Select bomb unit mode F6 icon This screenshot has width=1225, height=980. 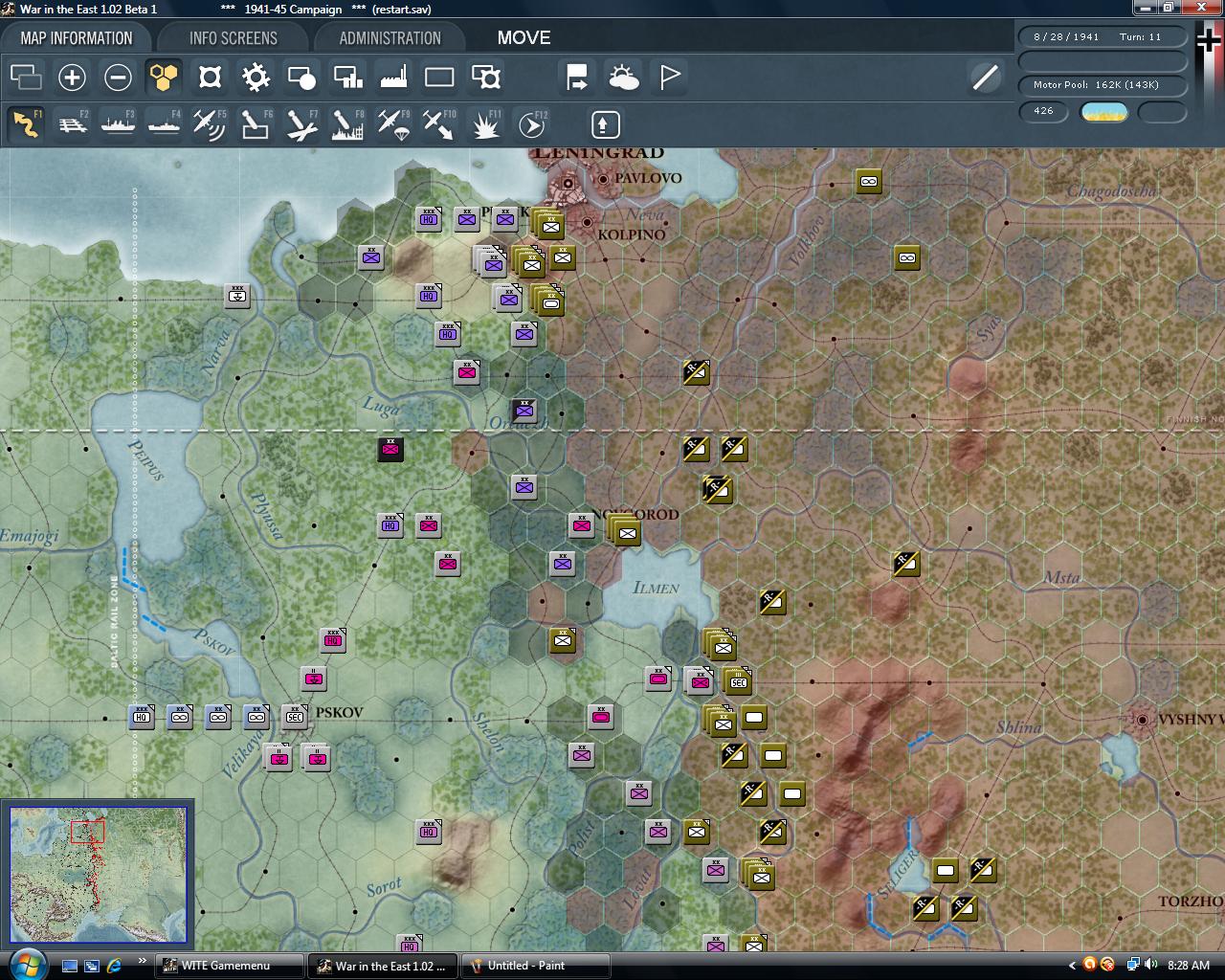coord(256,123)
